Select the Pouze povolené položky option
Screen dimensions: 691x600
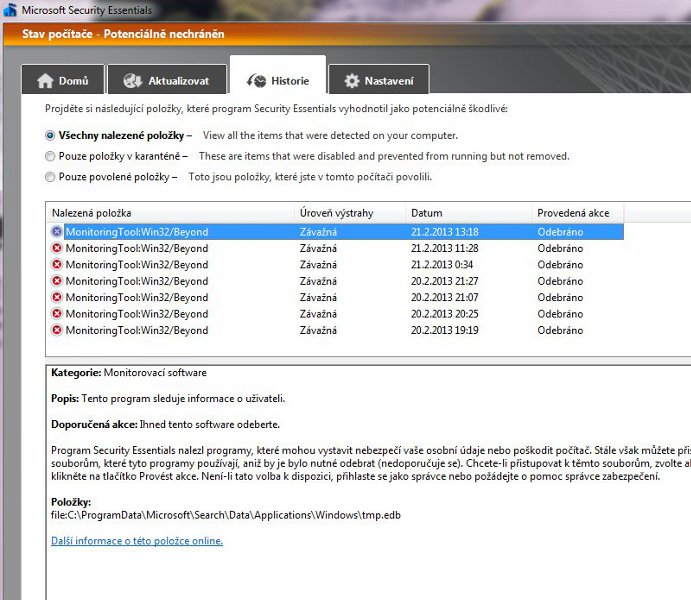(x=51, y=177)
